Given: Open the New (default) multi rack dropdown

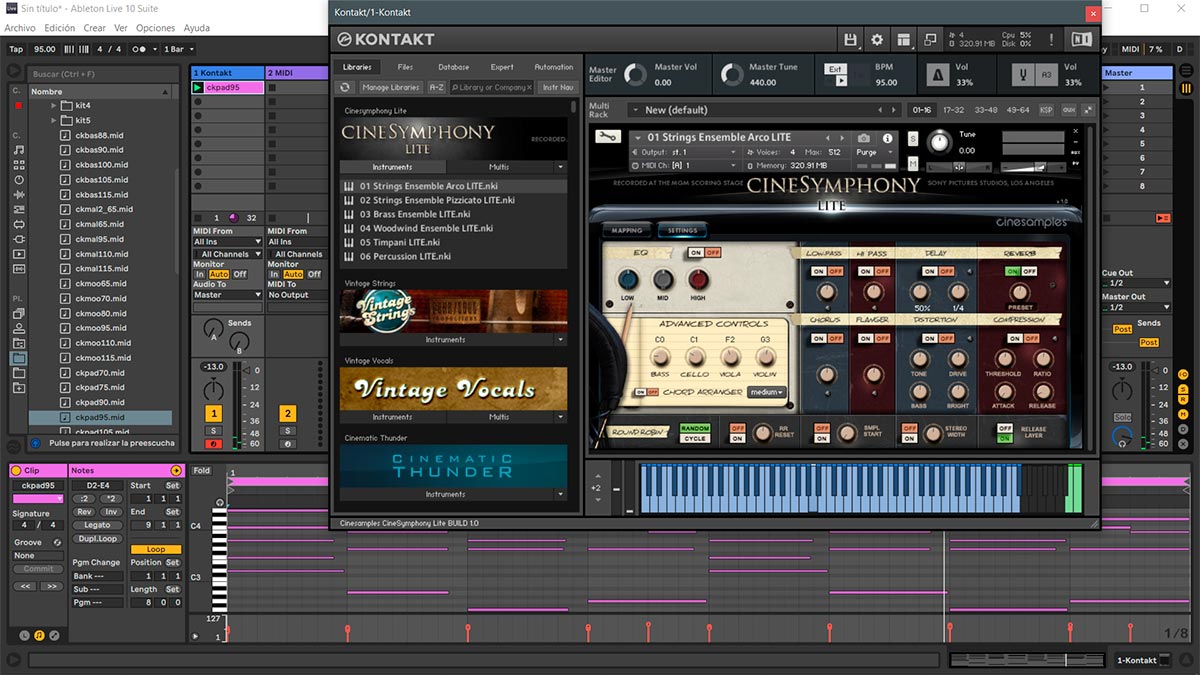Looking at the screenshot, I should point(766,110).
